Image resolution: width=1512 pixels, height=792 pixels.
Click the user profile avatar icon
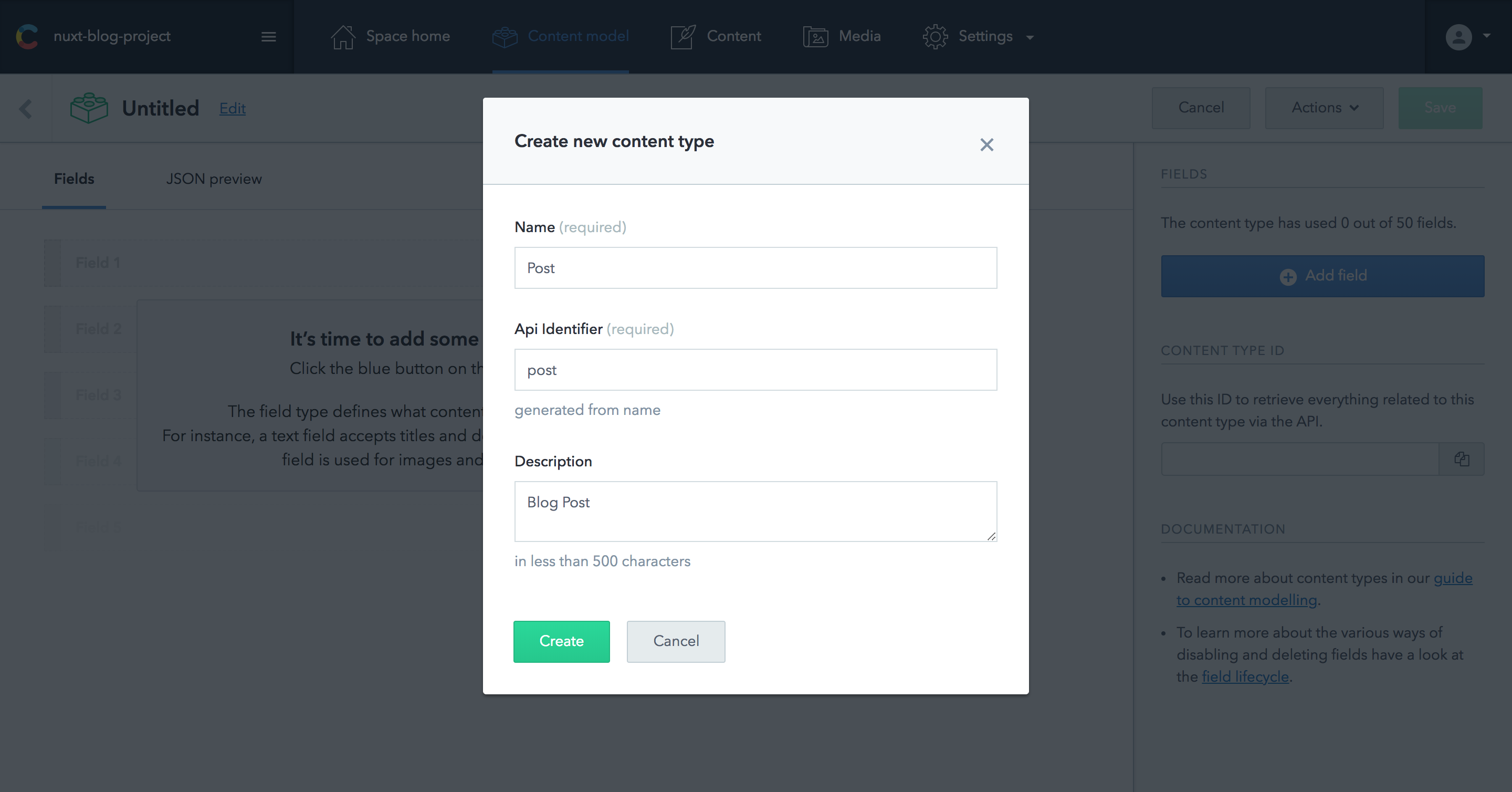pyautogui.click(x=1459, y=37)
